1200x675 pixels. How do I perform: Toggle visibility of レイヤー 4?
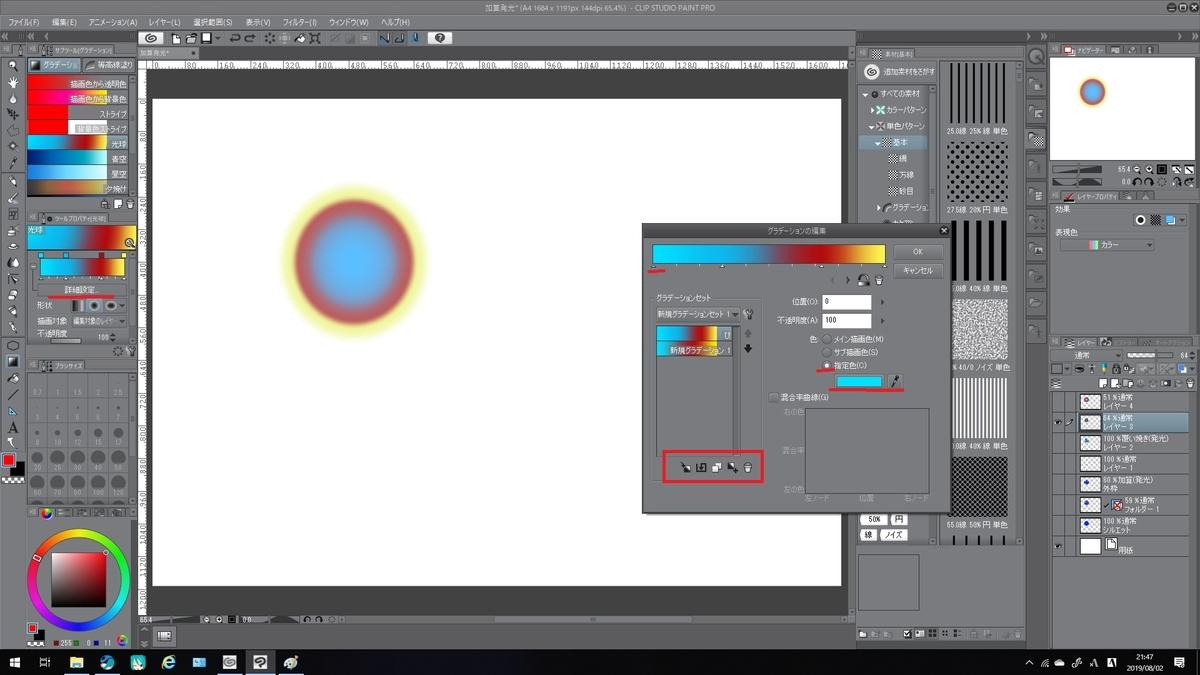(1060, 402)
